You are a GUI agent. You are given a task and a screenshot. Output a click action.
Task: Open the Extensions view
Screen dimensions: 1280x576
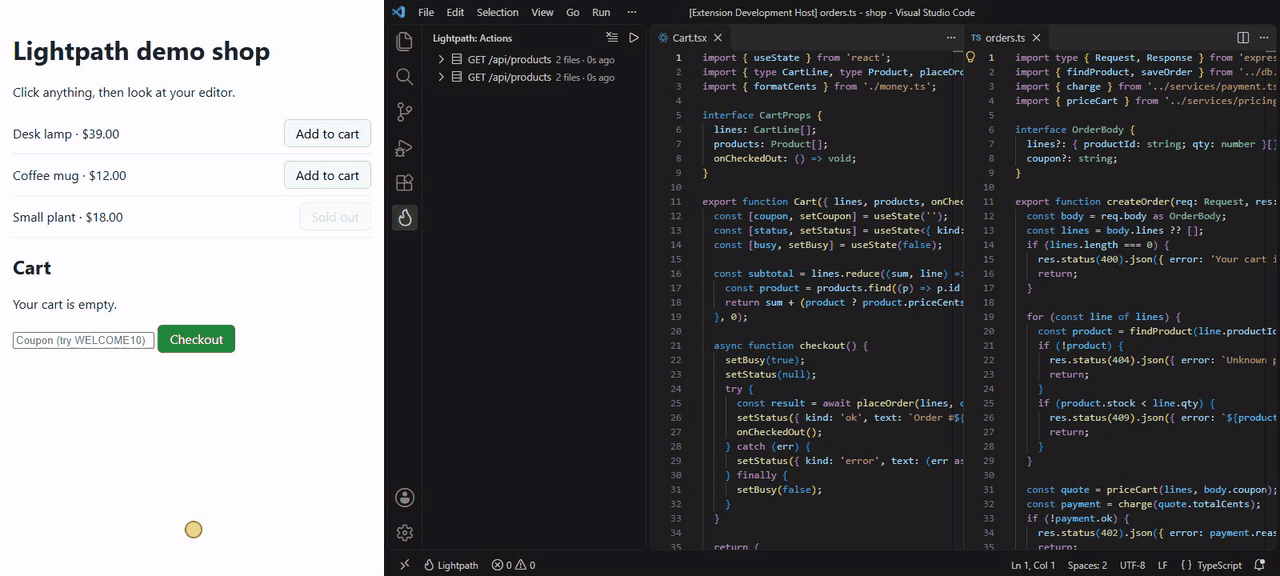[x=404, y=183]
